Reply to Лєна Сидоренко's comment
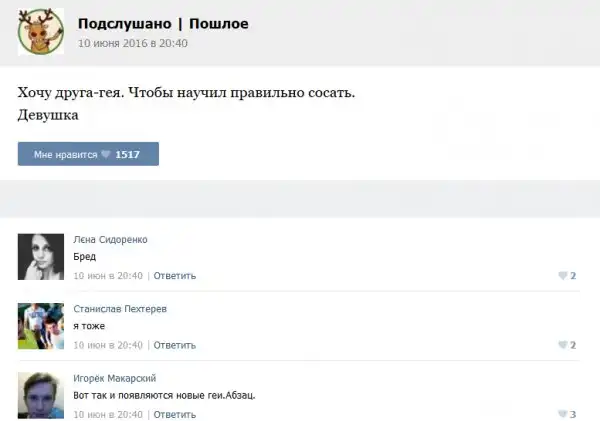The image size is (600, 421). pyautogui.click(x=174, y=275)
